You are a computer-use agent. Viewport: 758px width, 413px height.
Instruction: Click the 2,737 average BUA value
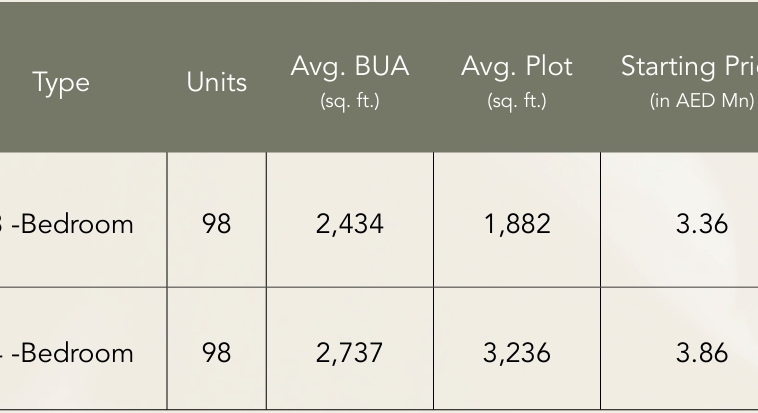349,353
